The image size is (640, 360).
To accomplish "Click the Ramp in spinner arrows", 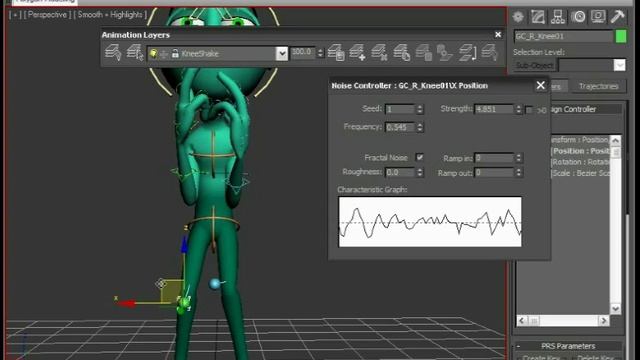I will tap(518, 158).
